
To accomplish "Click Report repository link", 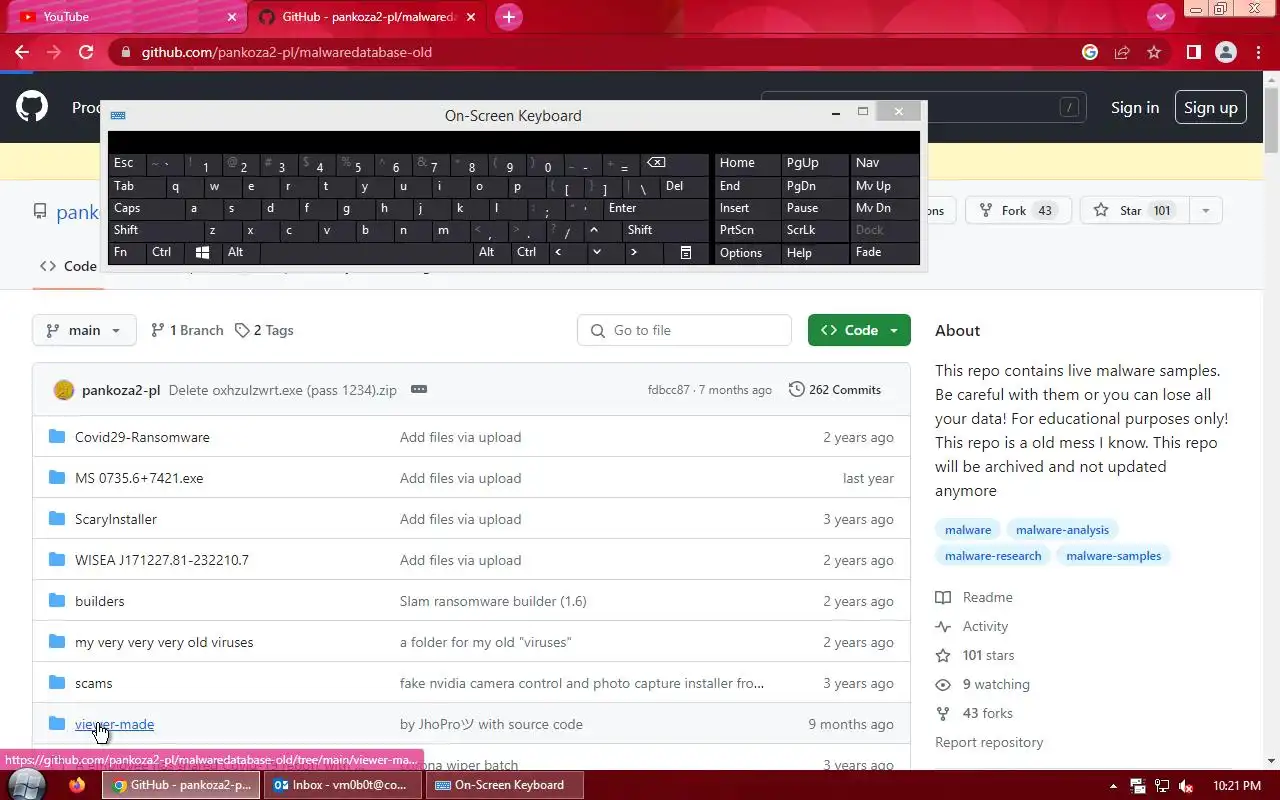I will [989, 742].
